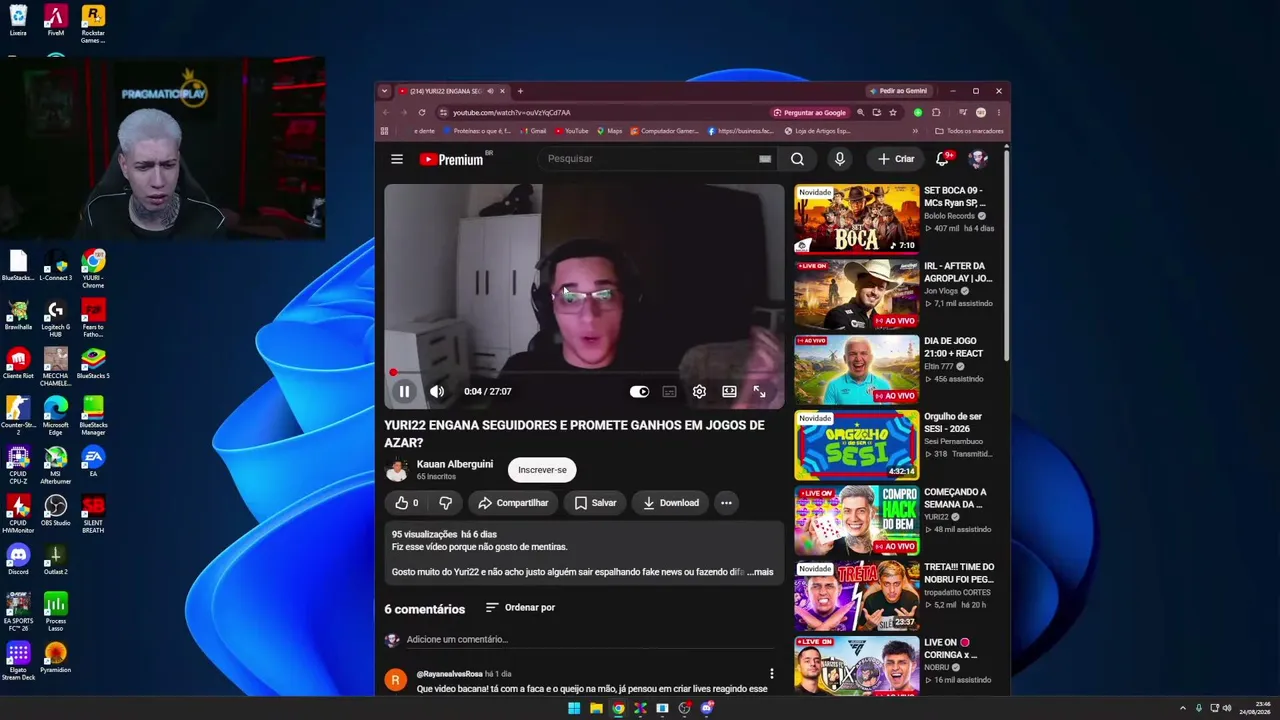This screenshot has height=720, width=1280.
Task: Open the on-screen keyboard in the search box
Action: click(765, 159)
